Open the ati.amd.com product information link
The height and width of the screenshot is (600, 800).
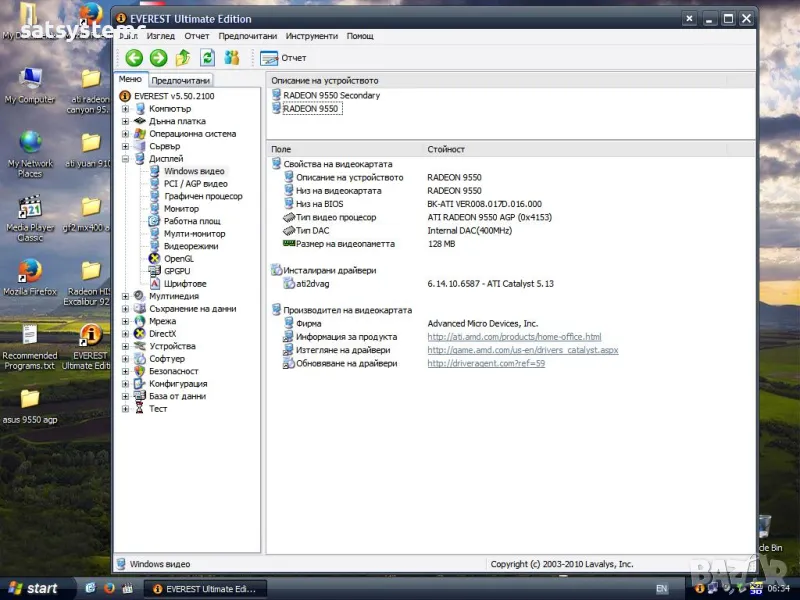coord(514,337)
